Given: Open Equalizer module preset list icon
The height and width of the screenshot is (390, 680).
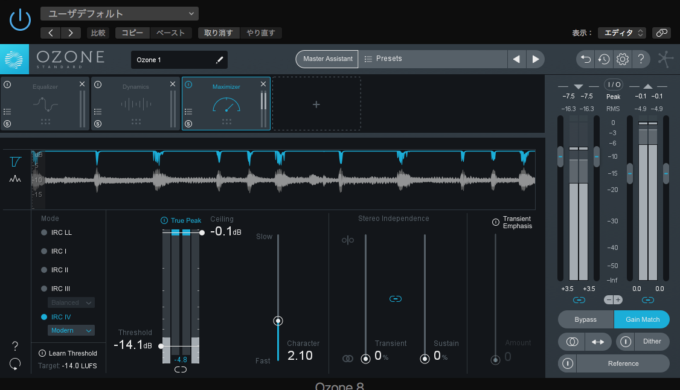Looking at the screenshot, I should coord(7,111).
